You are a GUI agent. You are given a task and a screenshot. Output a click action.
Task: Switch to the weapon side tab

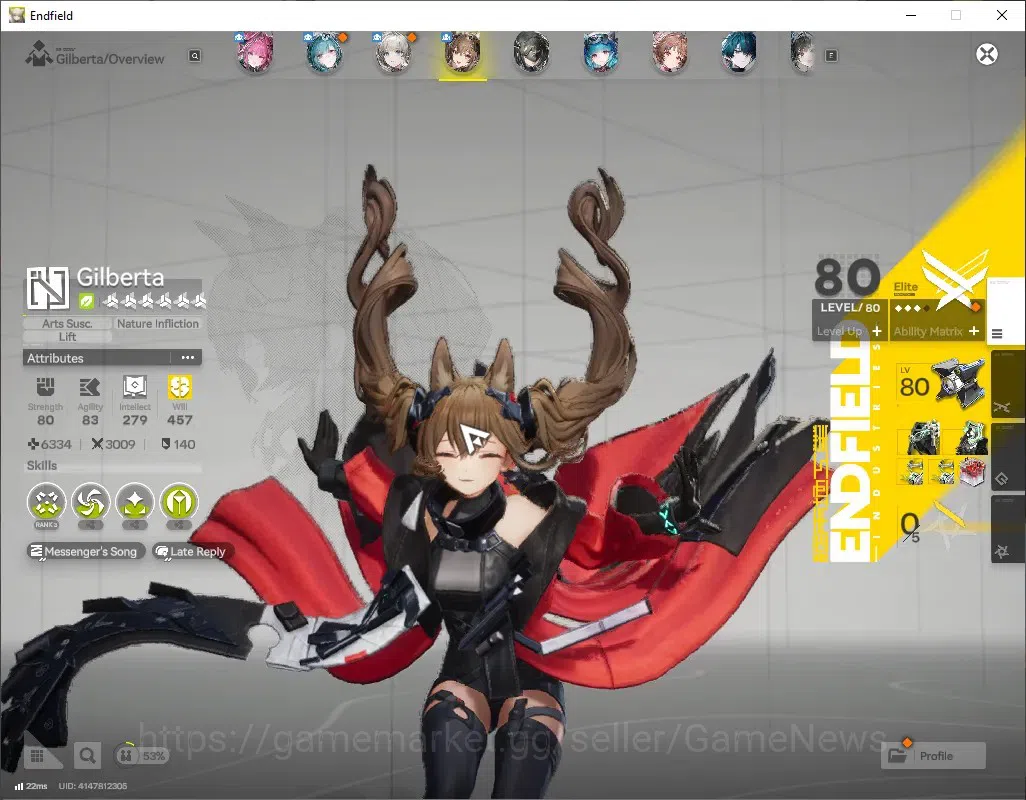pyautogui.click(x=1008, y=385)
